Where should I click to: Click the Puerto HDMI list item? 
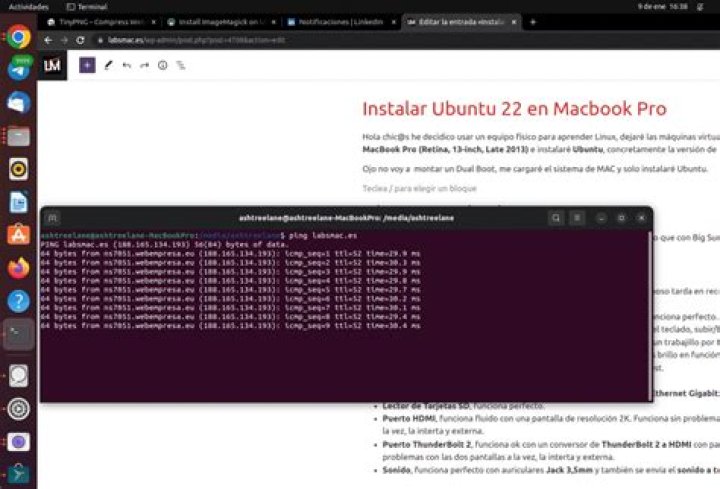[x=551, y=425]
